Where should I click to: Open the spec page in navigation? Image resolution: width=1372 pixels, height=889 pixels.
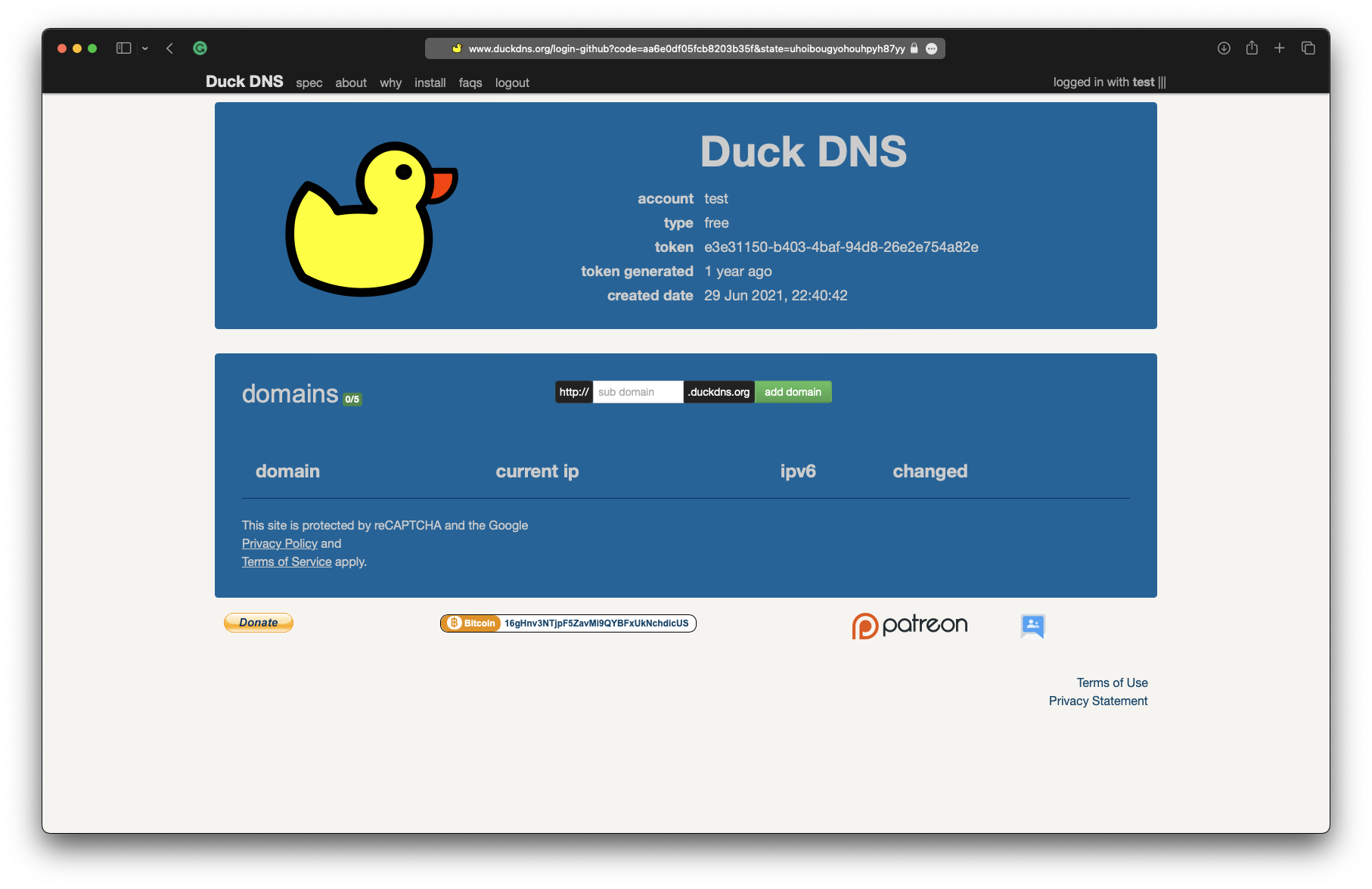pyautogui.click(x=309, y=82)
